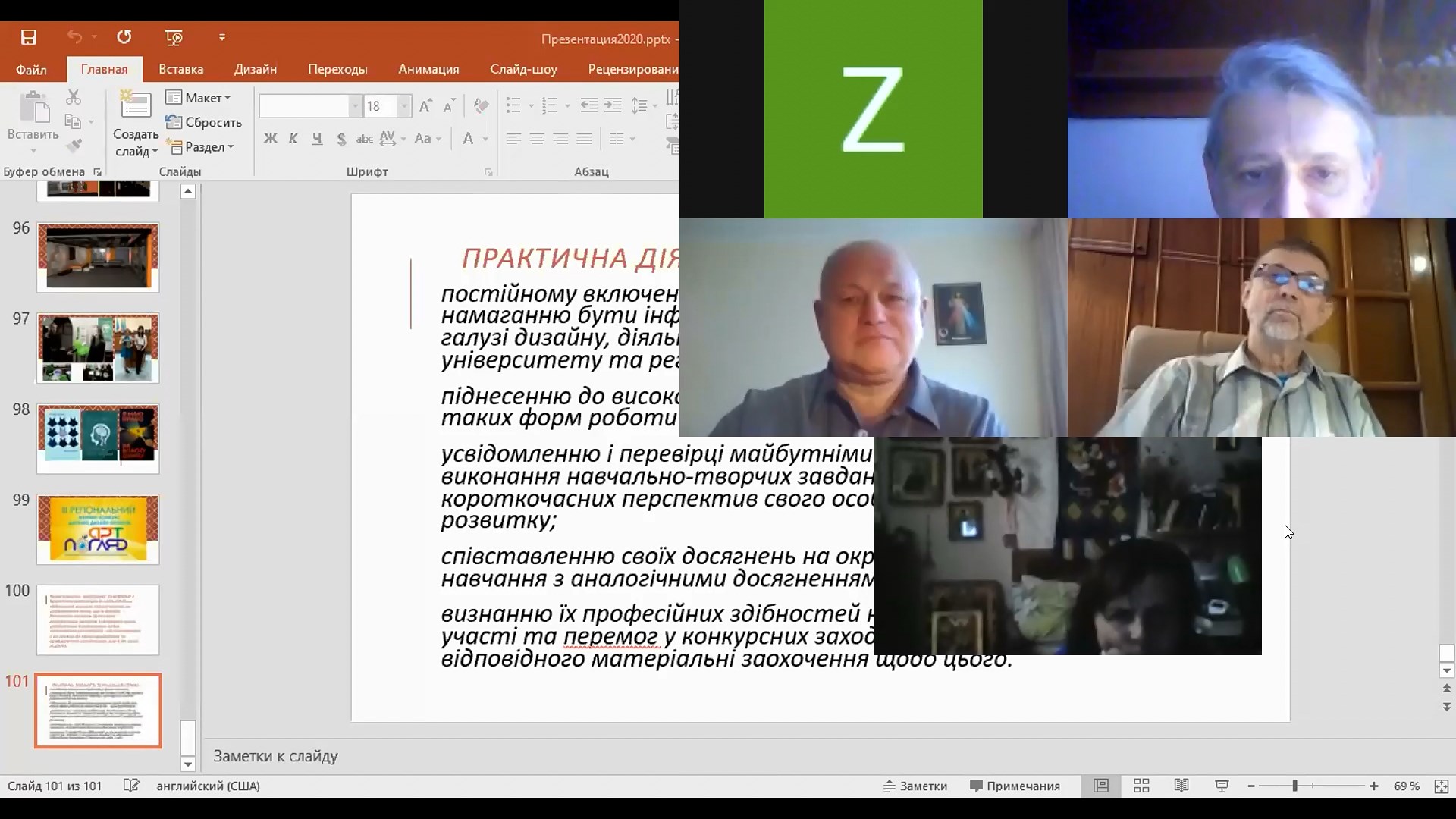The image size is (1456, 819).
Task: Justify text alignment
Action: [x=584, y=139]
